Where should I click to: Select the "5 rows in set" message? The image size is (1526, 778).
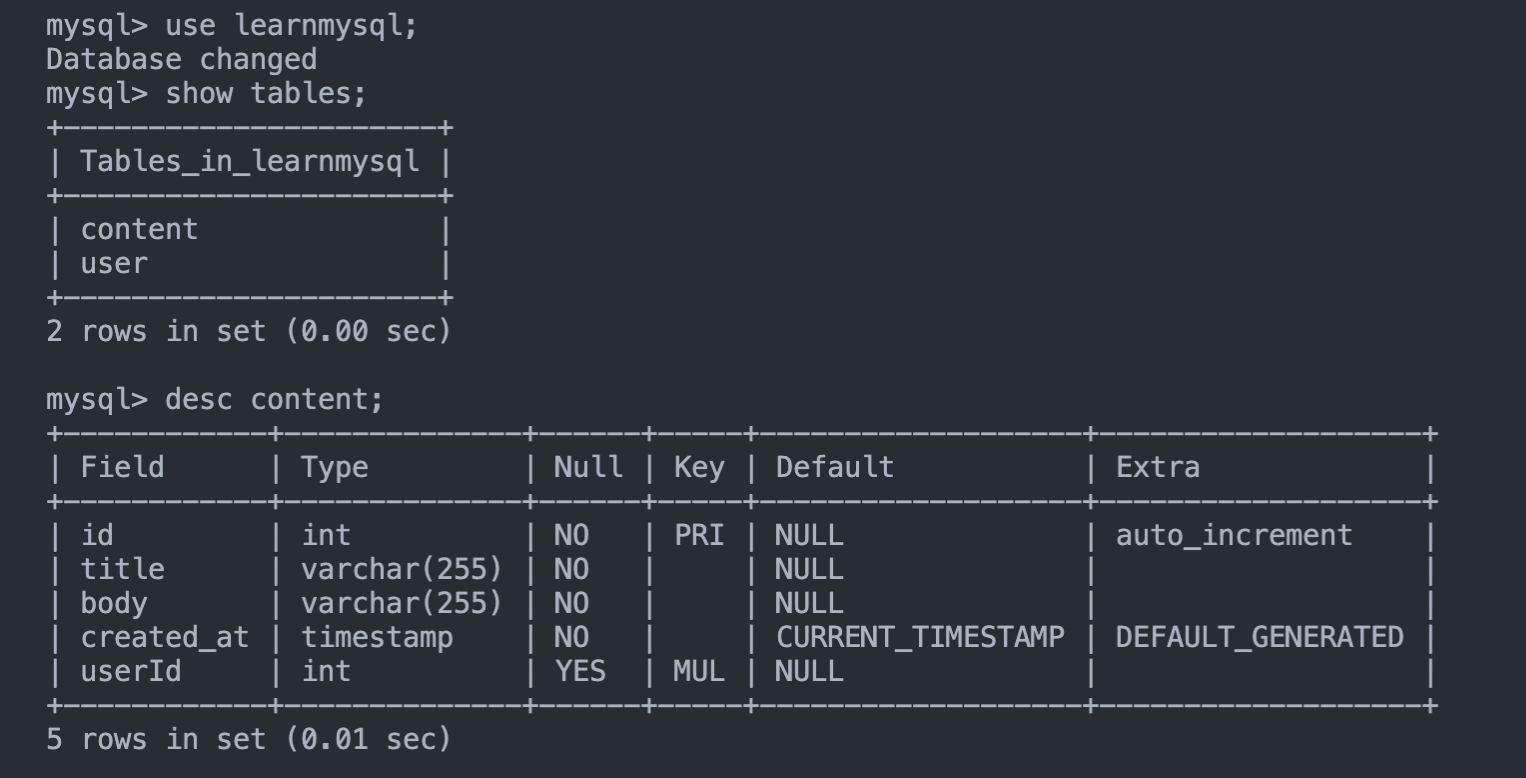(x=248, y=740)
